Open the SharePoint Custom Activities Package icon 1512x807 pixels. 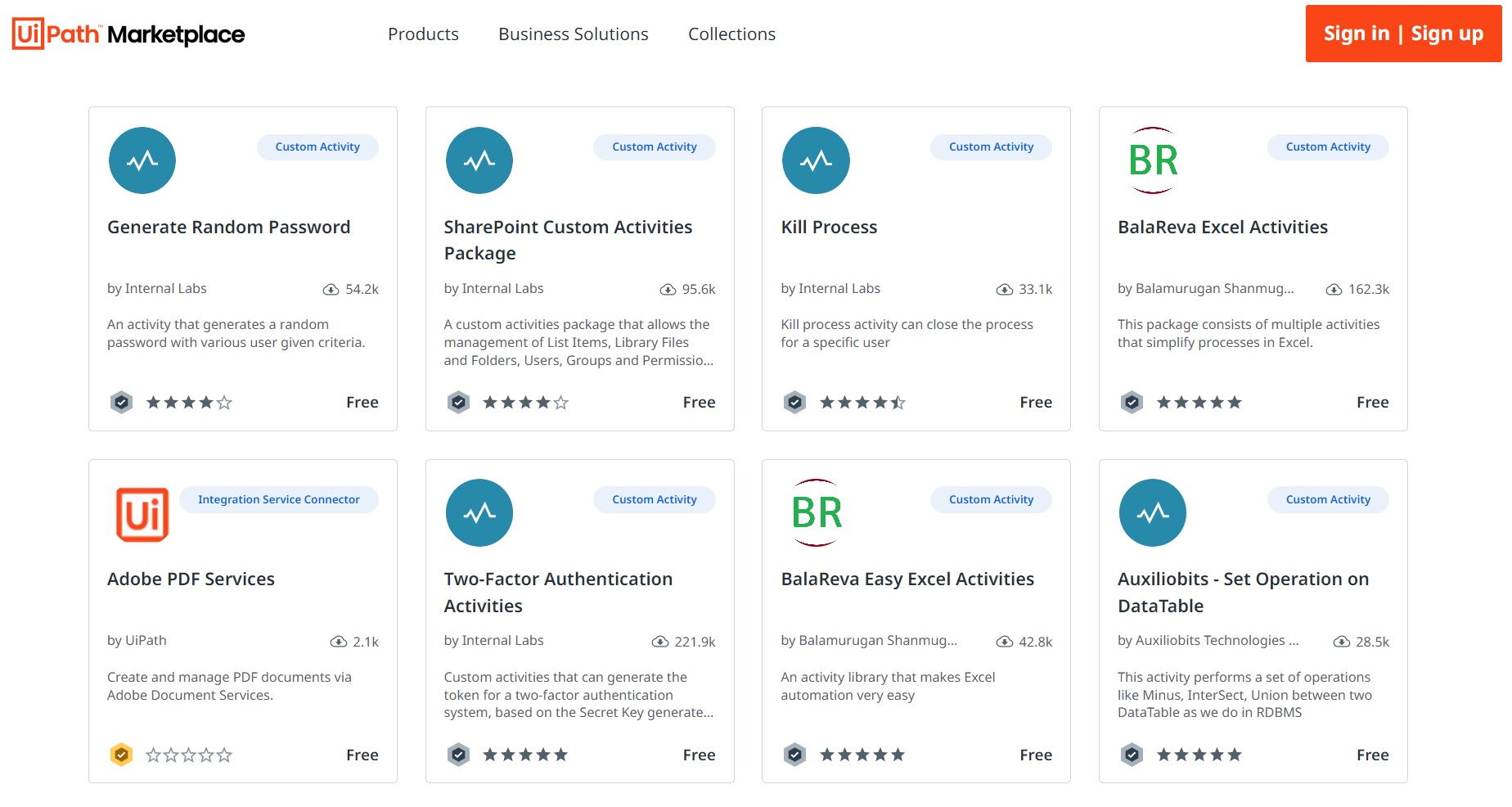coord(479,160)
